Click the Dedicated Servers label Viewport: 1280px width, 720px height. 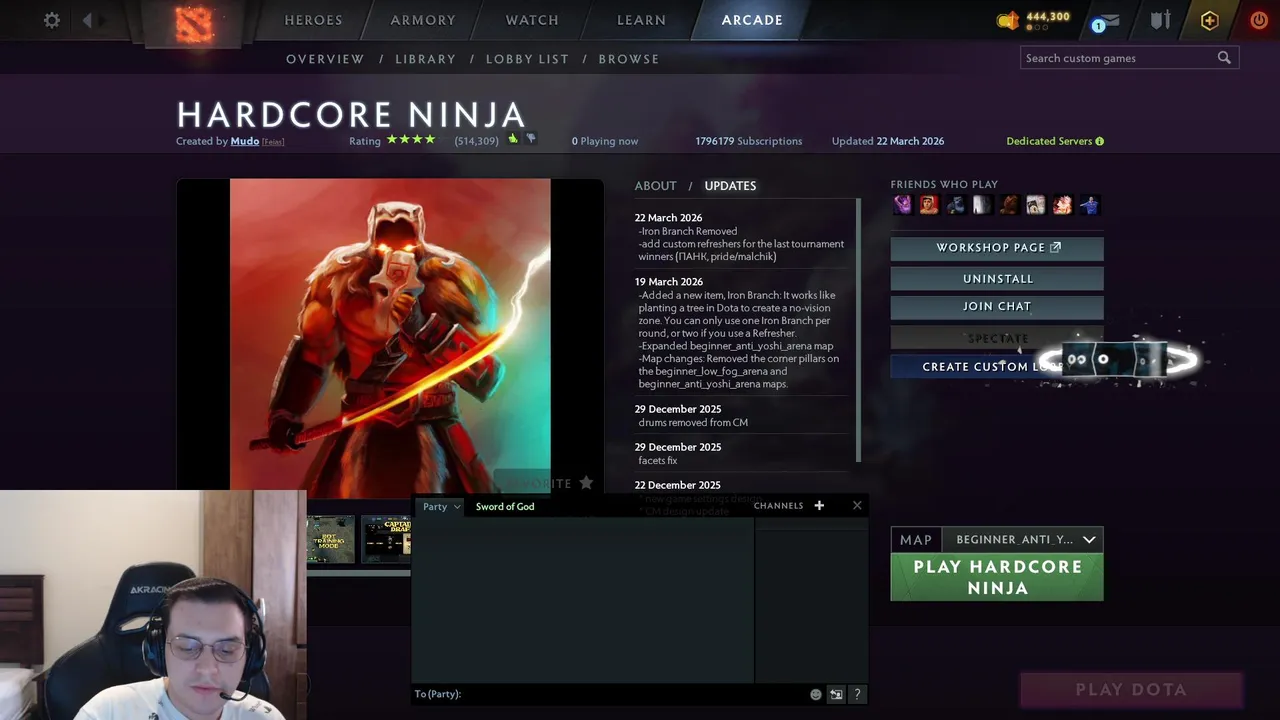tap(1049, 141)
